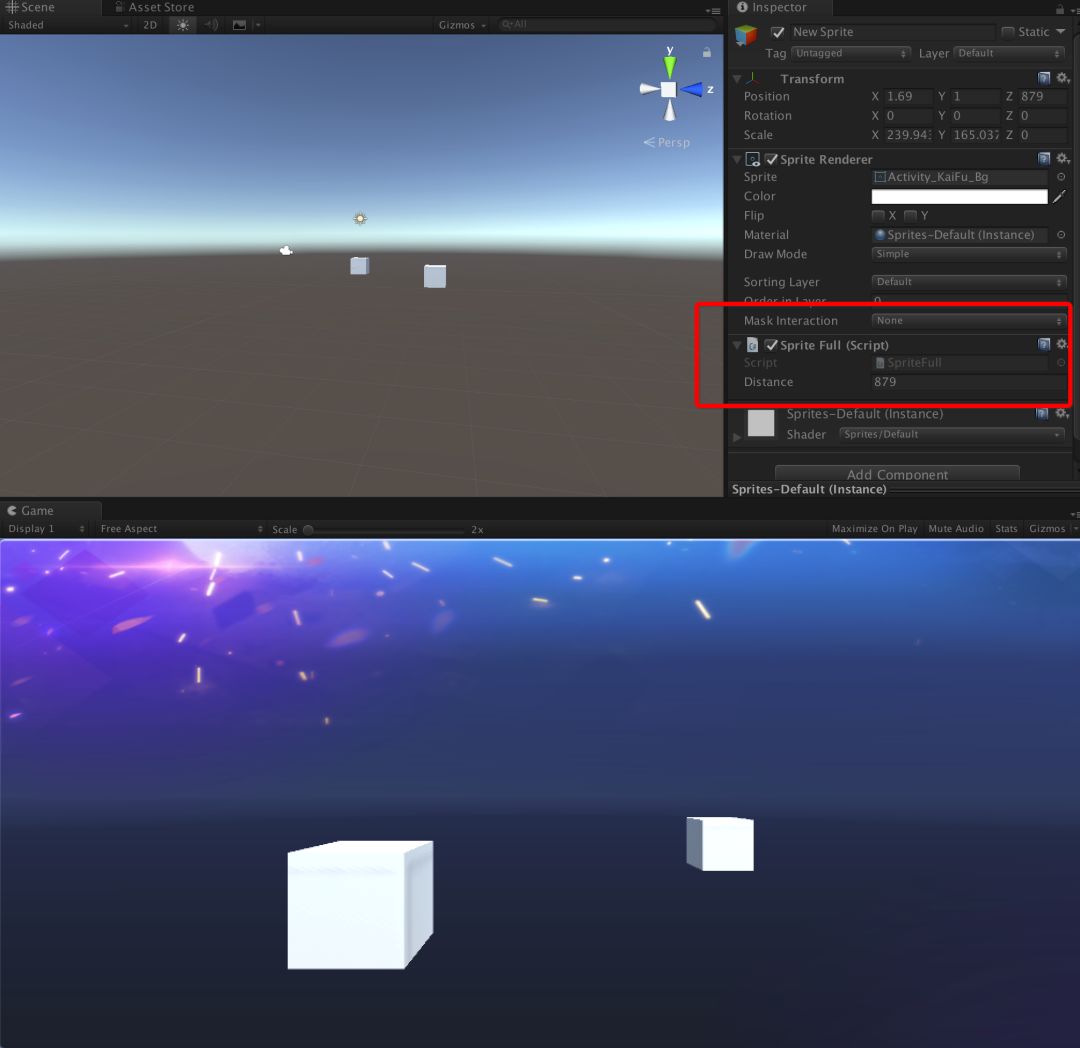Image resolution: width=1080 pixels, height=1048 pixels.
Task: Click the Sprite field Activity_KaiFu_Bg
Action: (x=959, y=177)
